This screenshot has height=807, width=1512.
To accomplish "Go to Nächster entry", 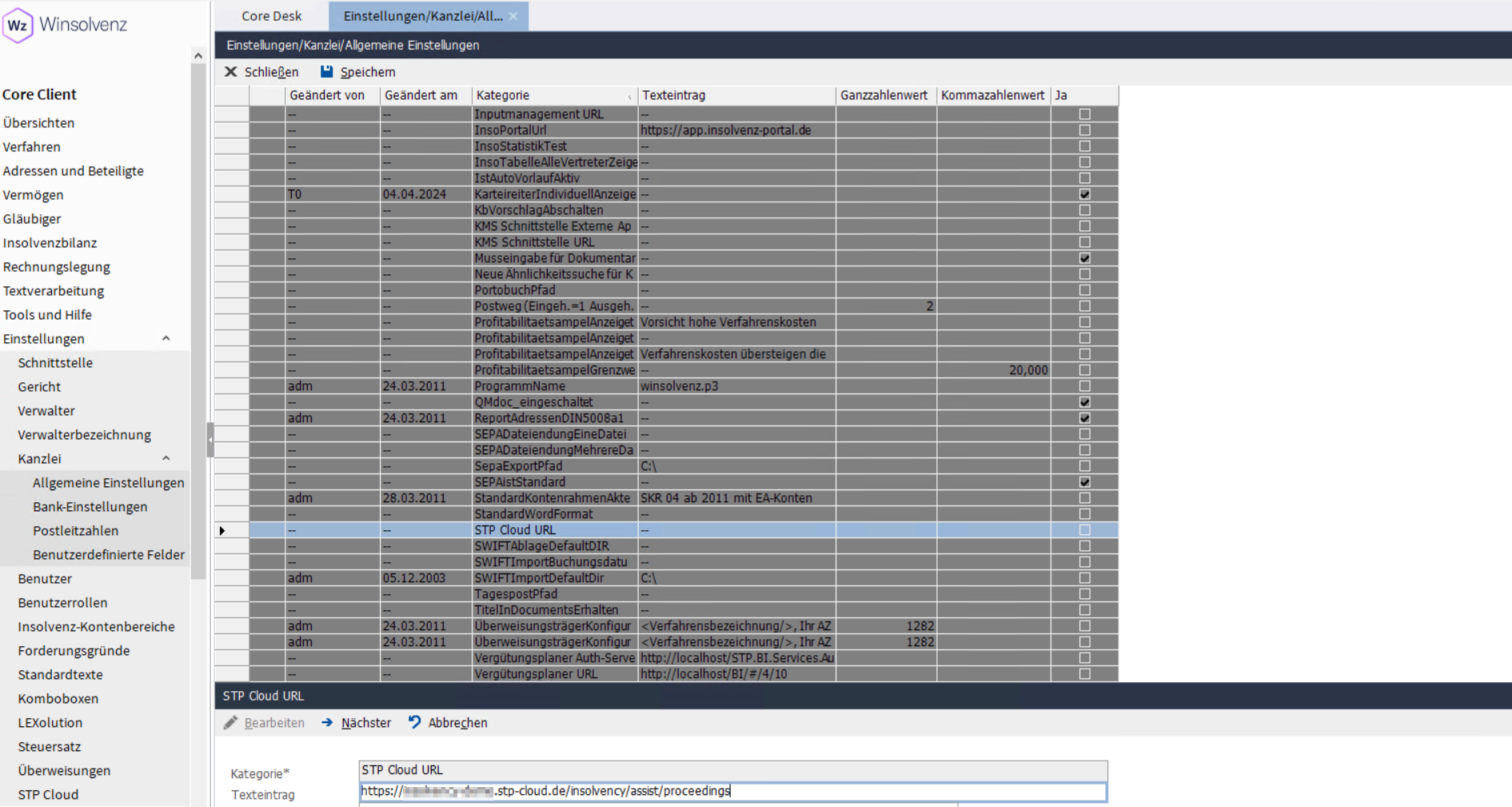I will 356,723.
